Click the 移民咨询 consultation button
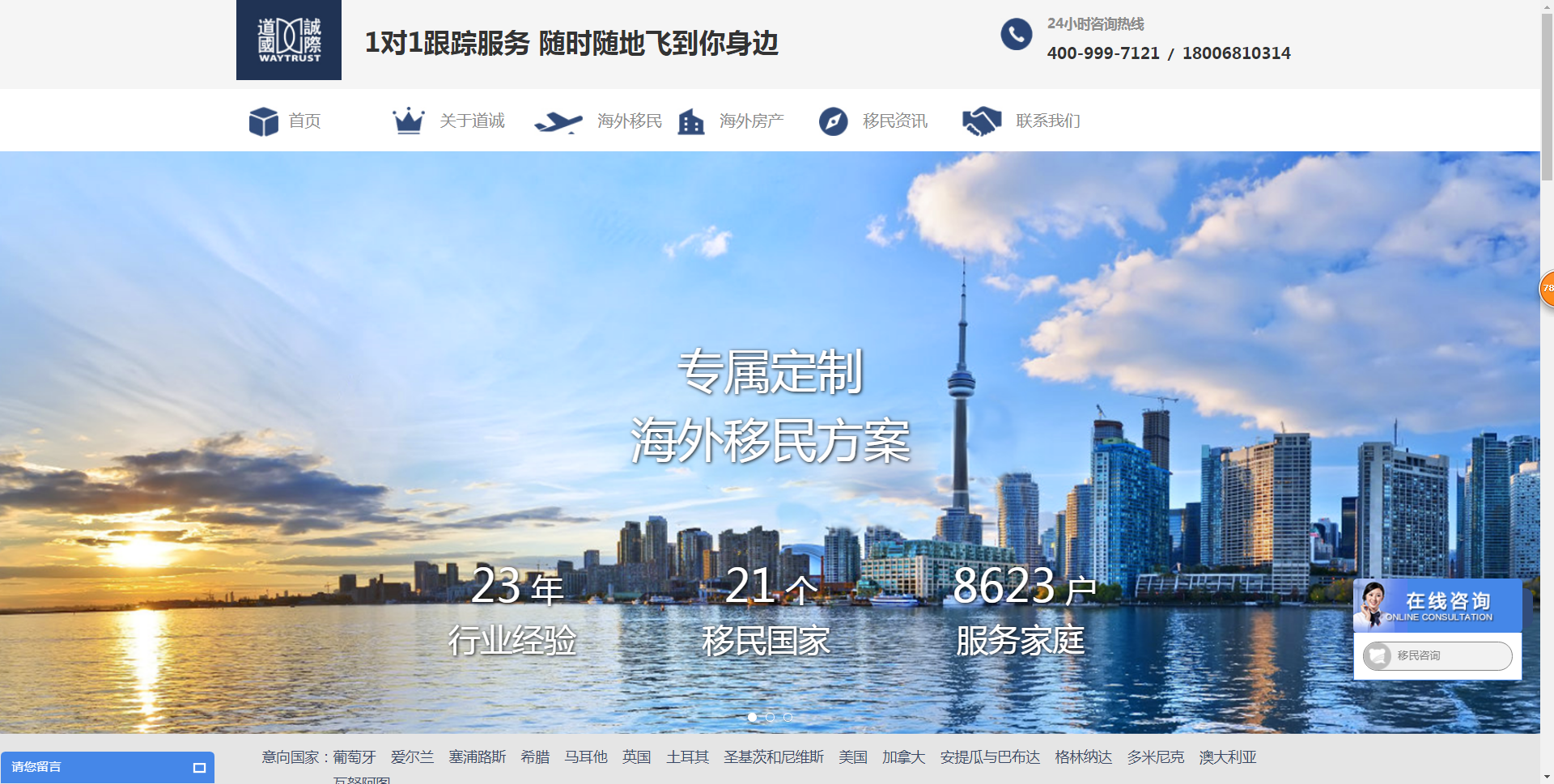The height and width of the screenshot is (784, 1554). click(x=1437, y=655)
